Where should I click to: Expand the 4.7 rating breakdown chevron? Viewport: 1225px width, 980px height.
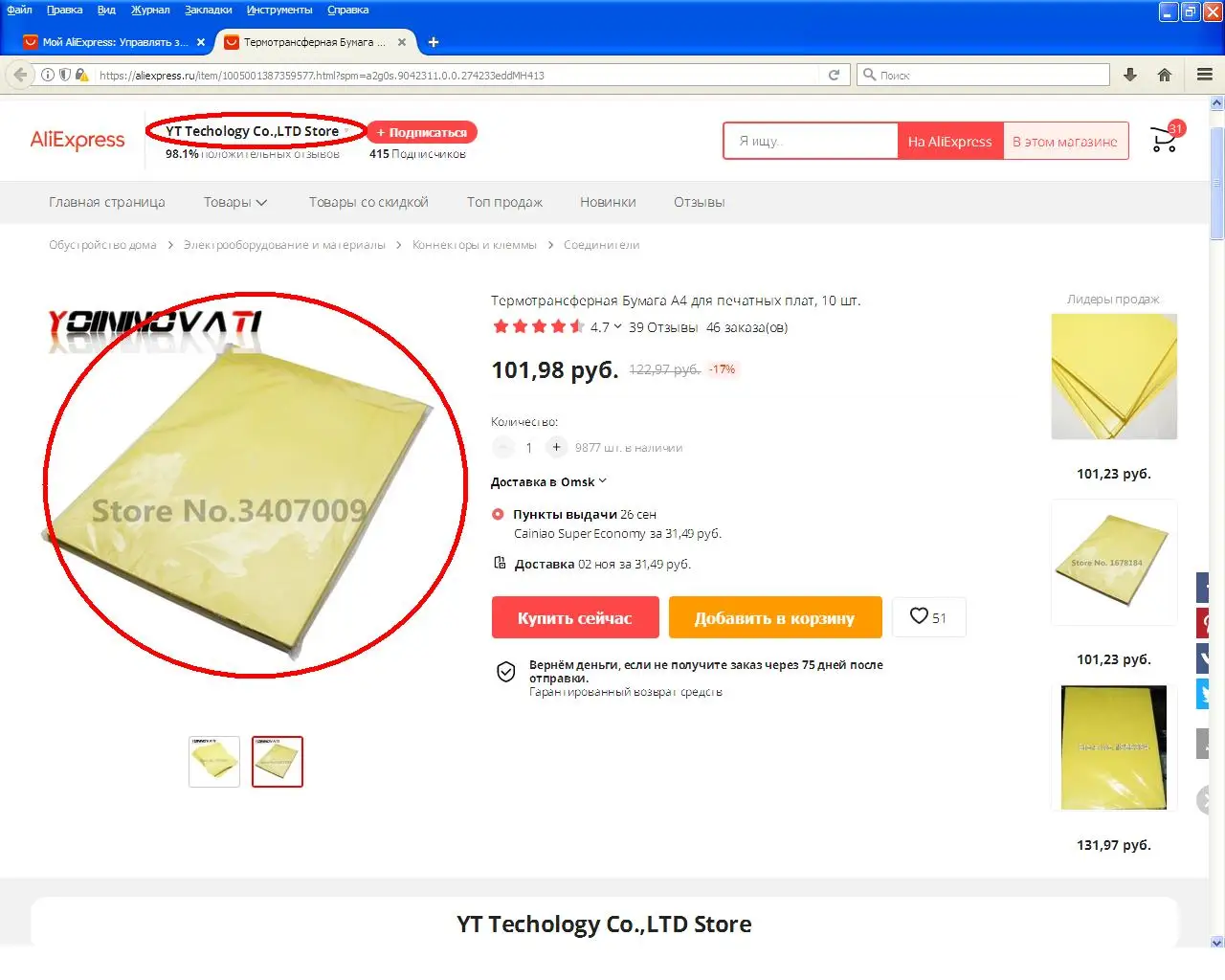tap(617, 326)
